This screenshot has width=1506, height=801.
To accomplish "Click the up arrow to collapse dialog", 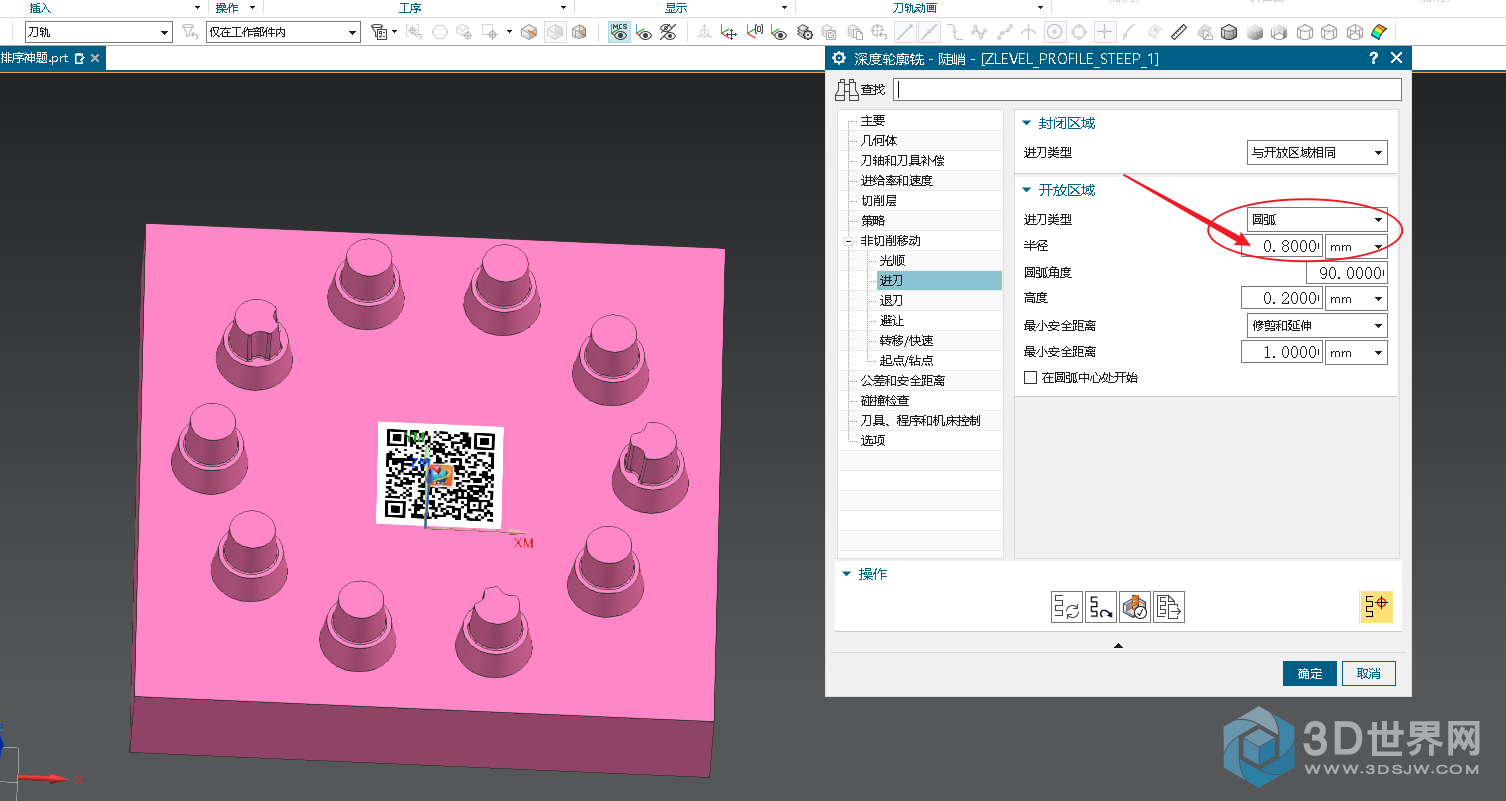I will point(1118,646).
